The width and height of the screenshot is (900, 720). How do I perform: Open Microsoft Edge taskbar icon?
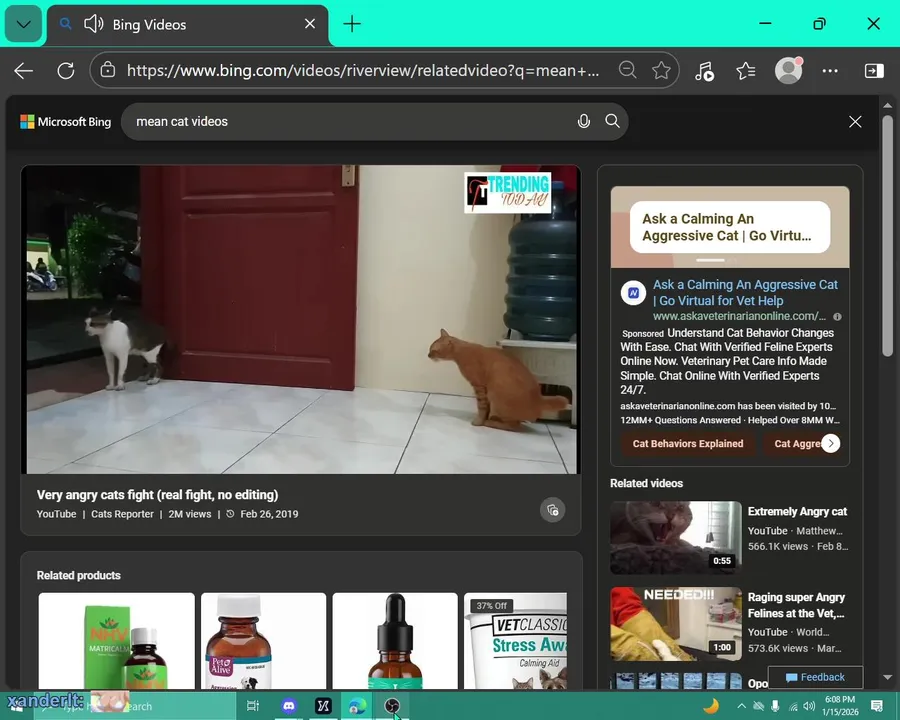[x=357, y=706]
